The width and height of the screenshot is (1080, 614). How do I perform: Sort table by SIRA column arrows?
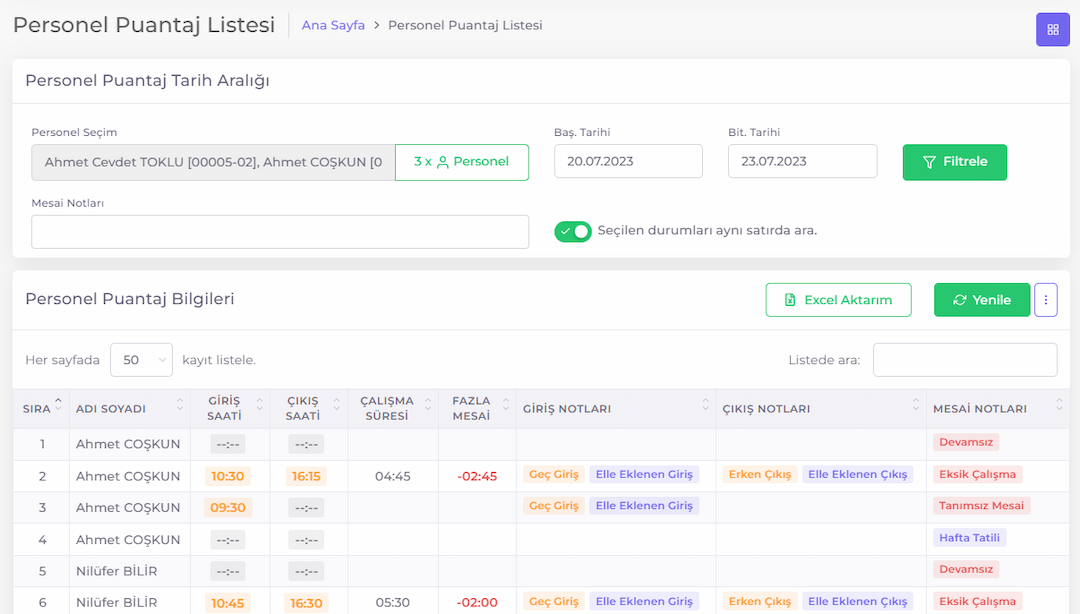point(59,405)
